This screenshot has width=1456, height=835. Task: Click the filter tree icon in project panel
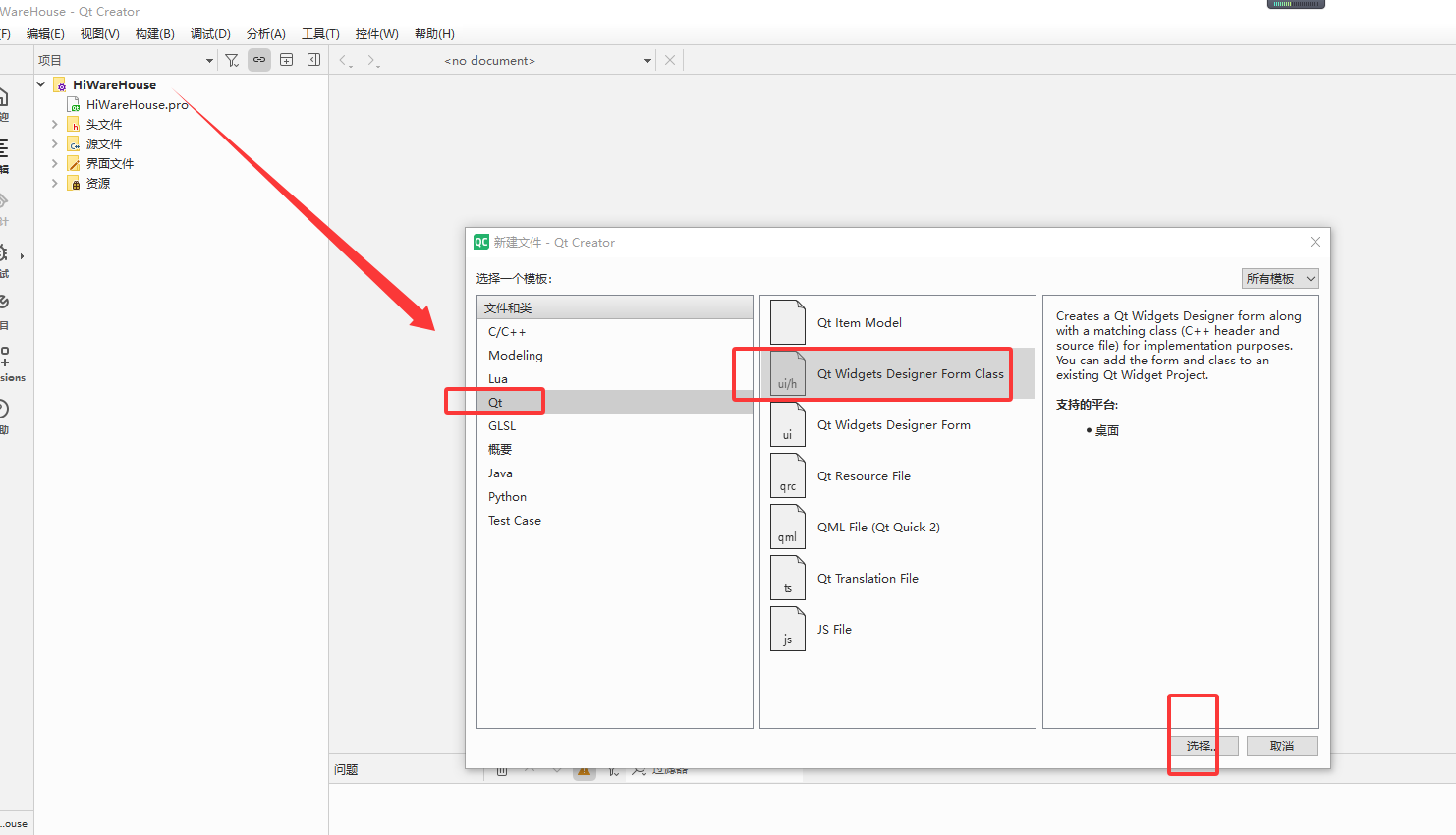click(232, 60)
